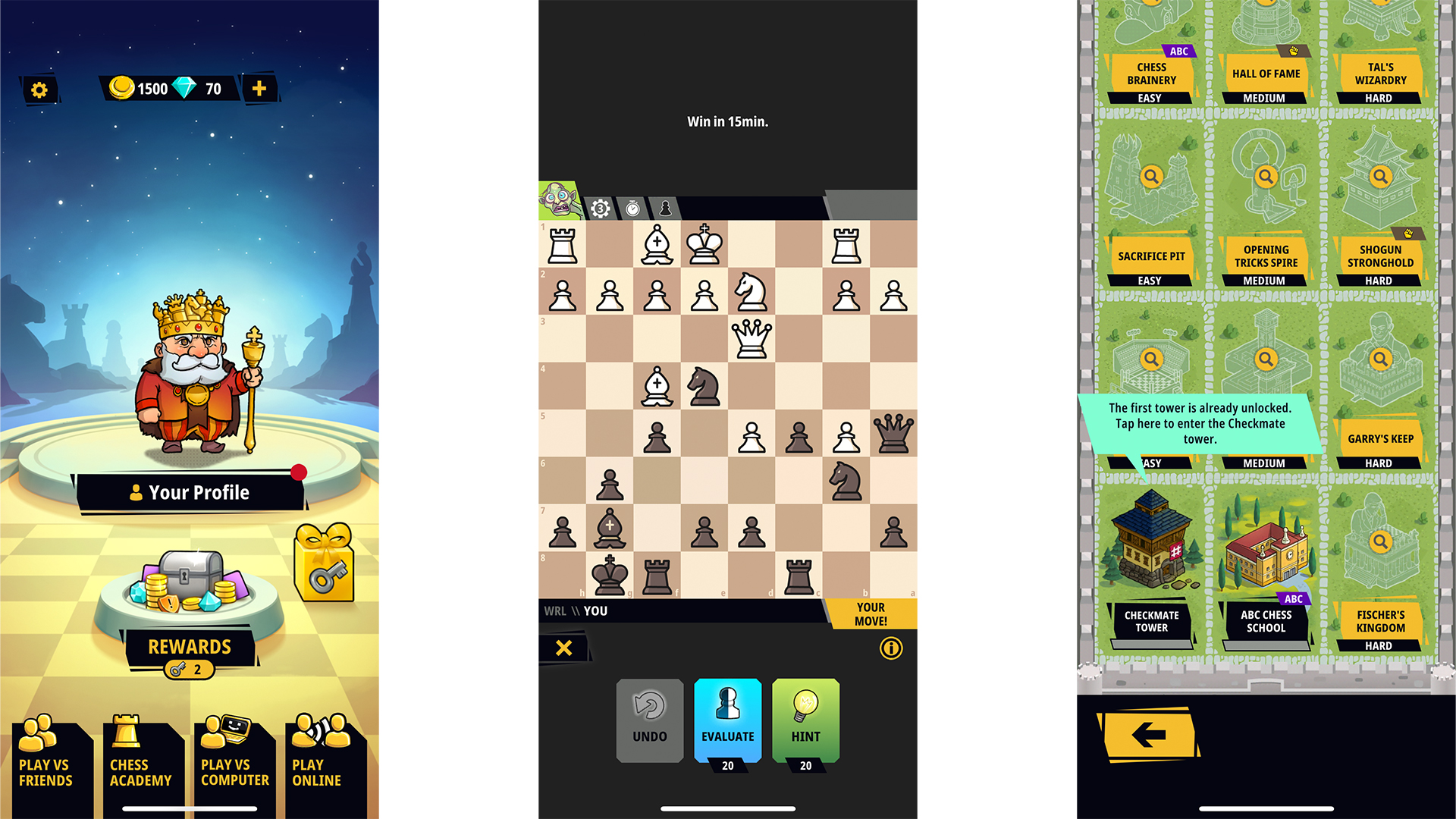Click the Profile avatar icon
Screen dimensions: 1456x819
point(131,491)
